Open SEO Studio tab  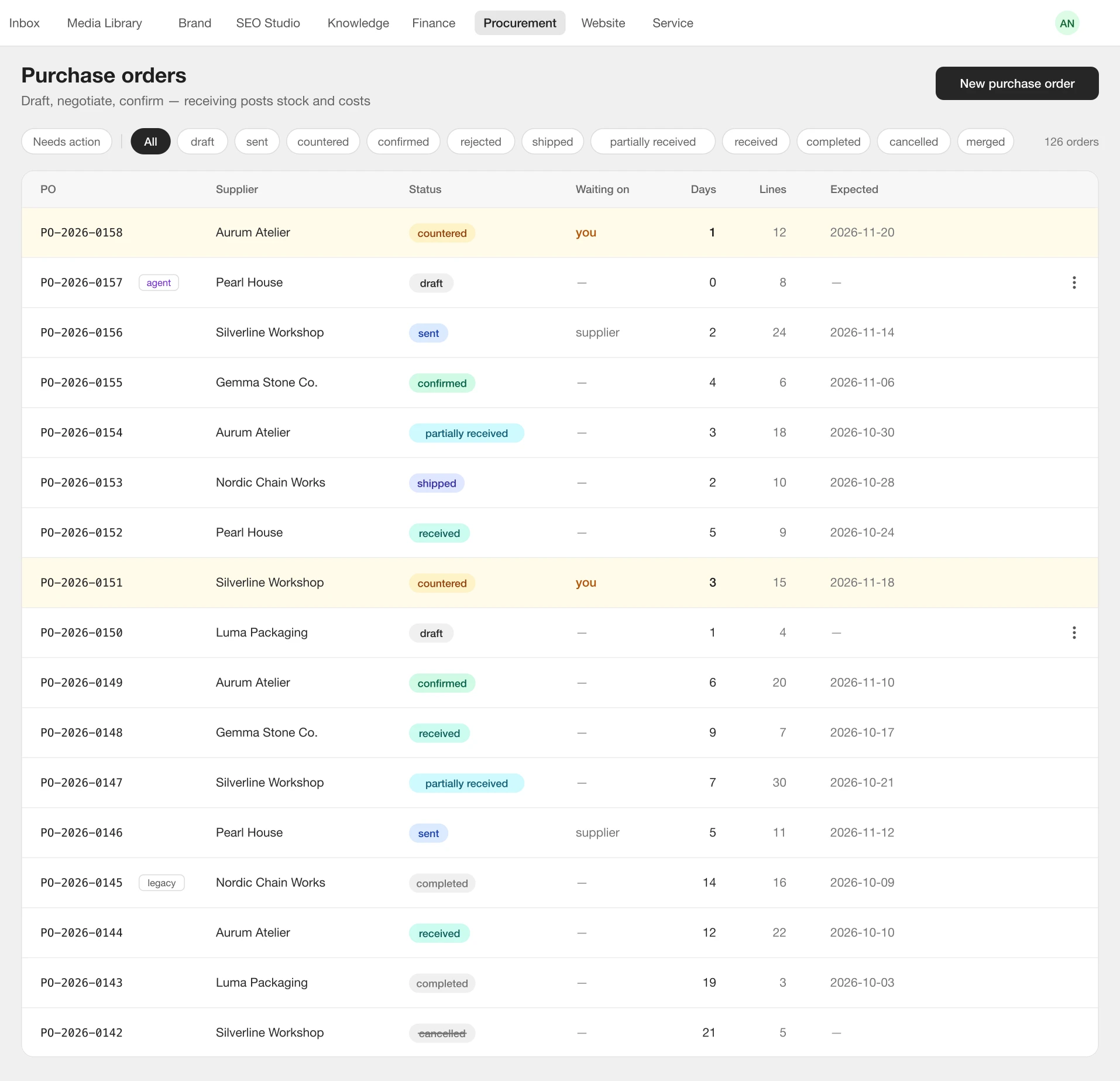click(268, 23)
